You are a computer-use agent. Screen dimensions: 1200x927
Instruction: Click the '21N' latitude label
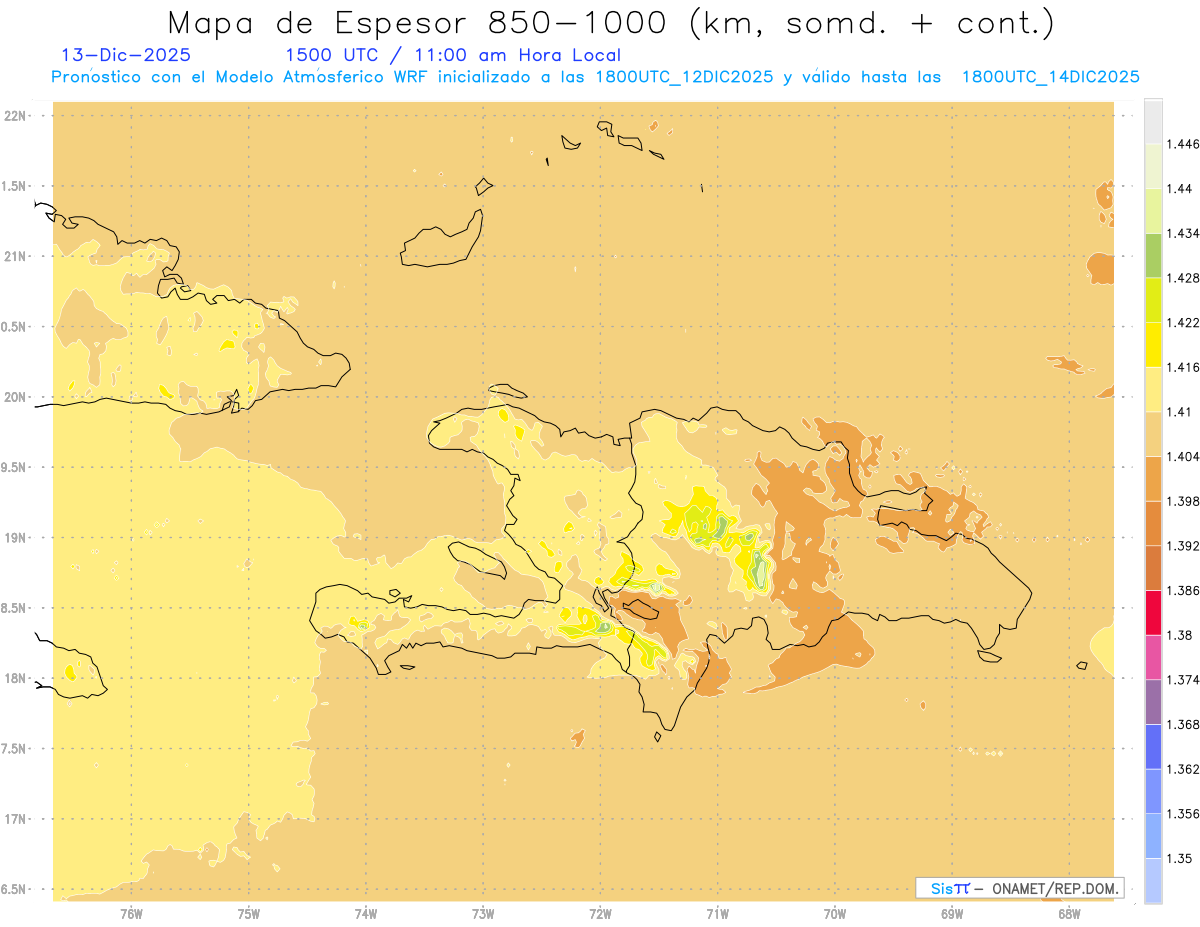15,257
